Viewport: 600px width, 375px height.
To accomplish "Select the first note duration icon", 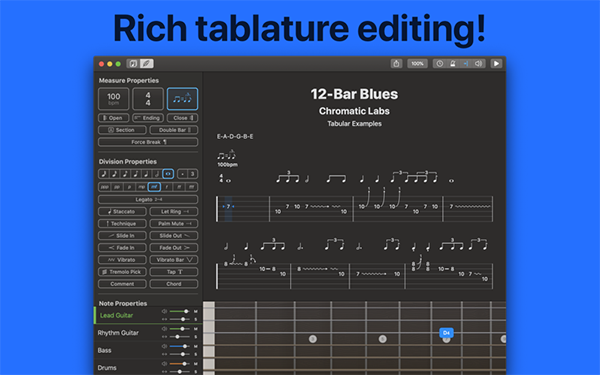I will 104,174.
